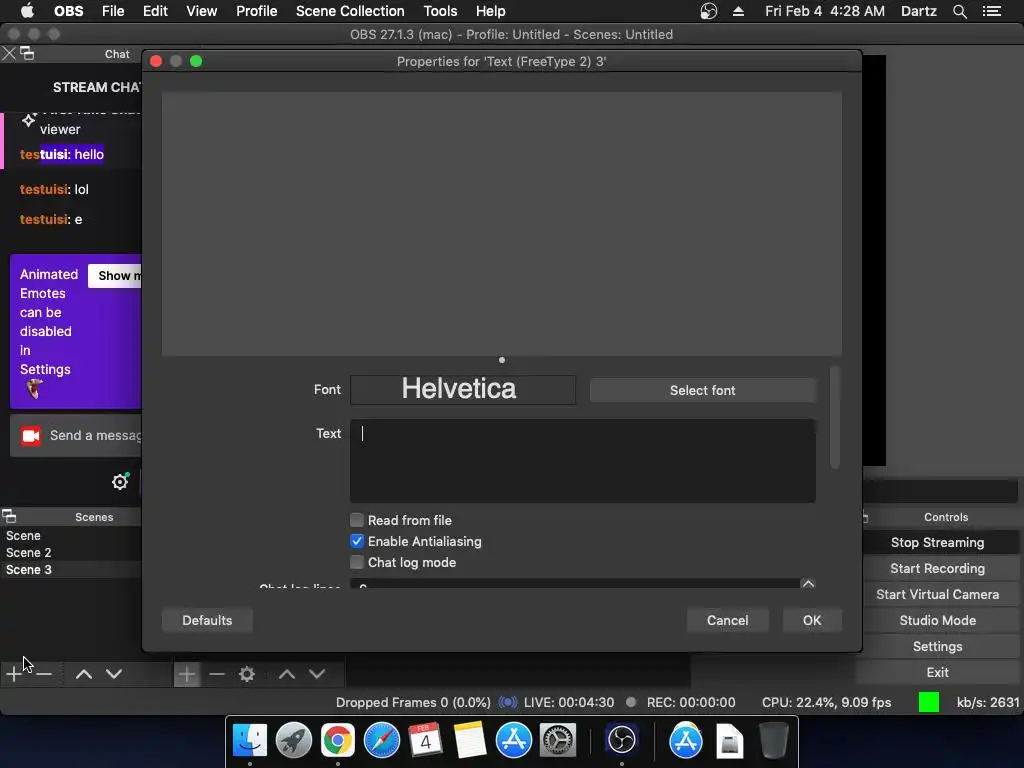Add a new scene with the plus icon

[x=14, y=673]
